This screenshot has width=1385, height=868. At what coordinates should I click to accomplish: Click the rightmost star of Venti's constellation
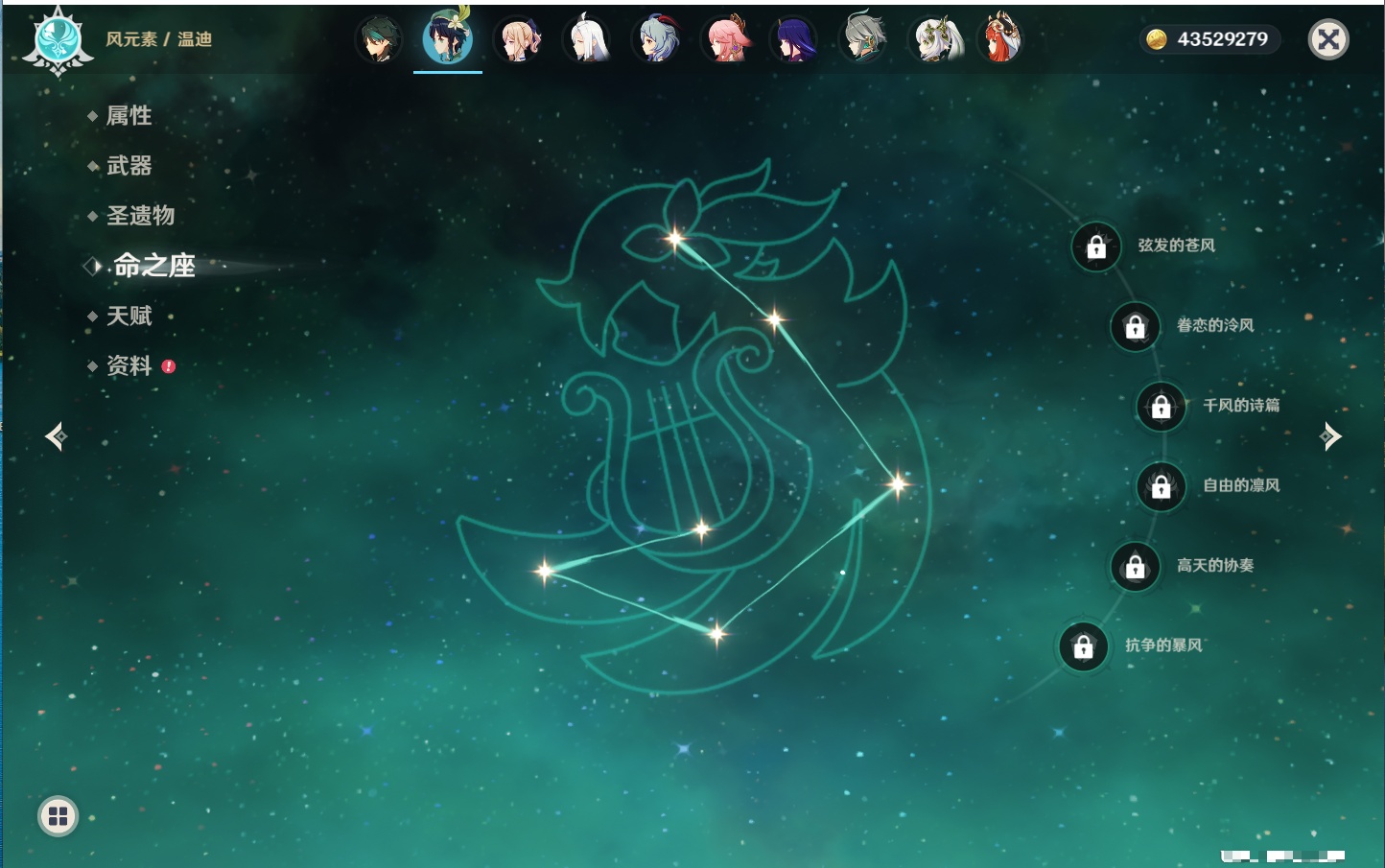(x=898, y=483)
